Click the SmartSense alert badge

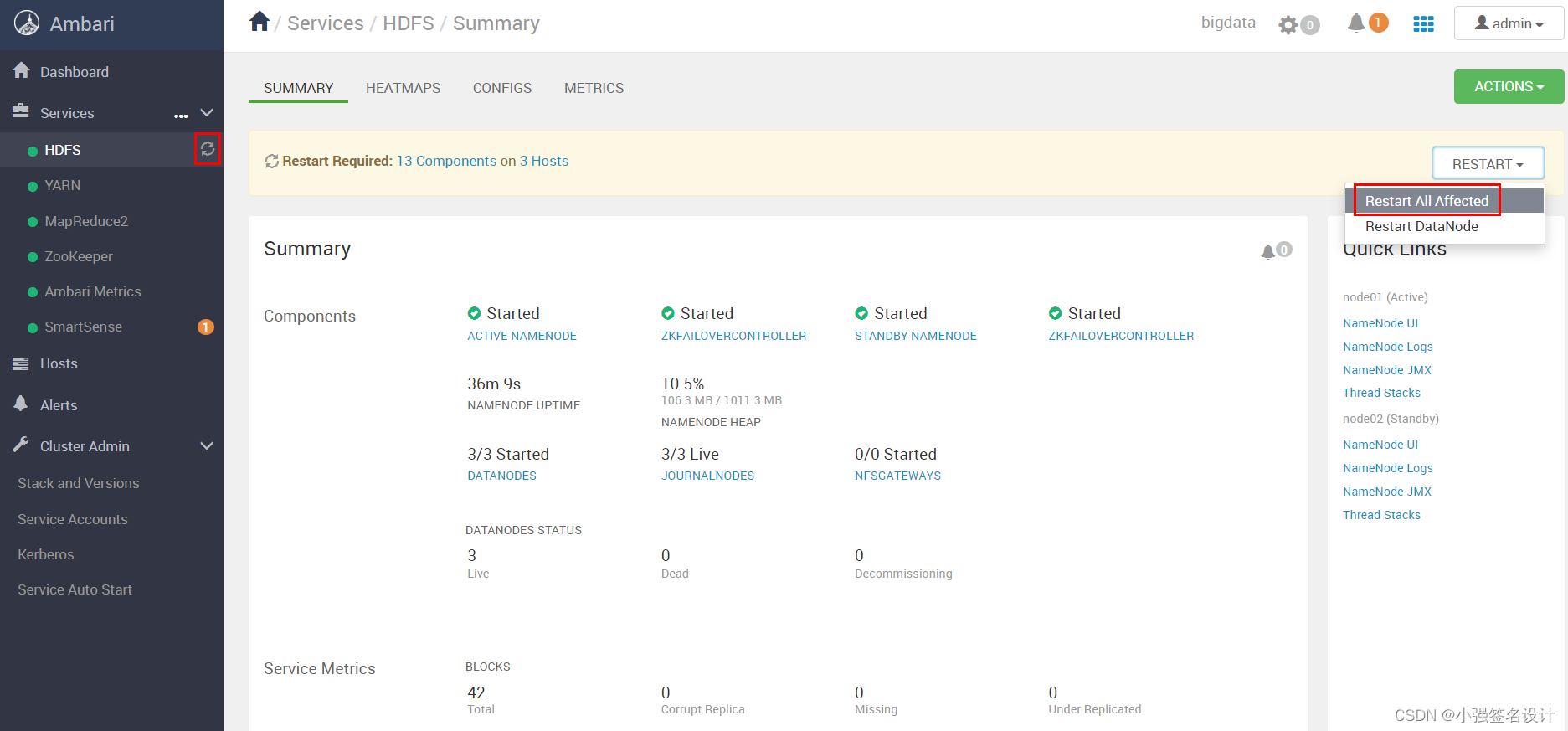(x=205, y=327)
